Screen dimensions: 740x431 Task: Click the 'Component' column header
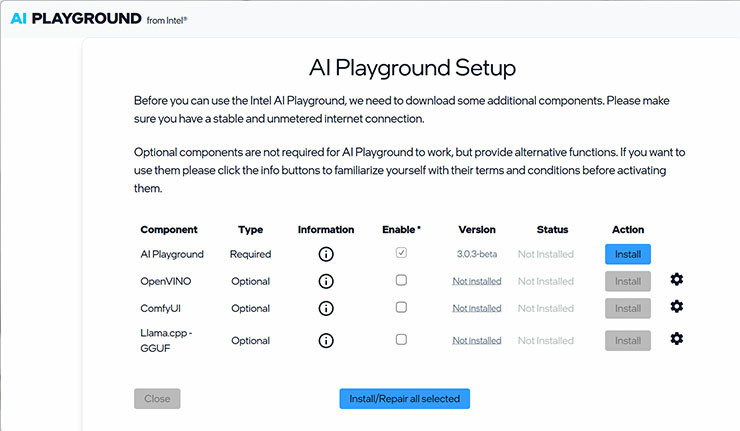click(x=169, y=230)
